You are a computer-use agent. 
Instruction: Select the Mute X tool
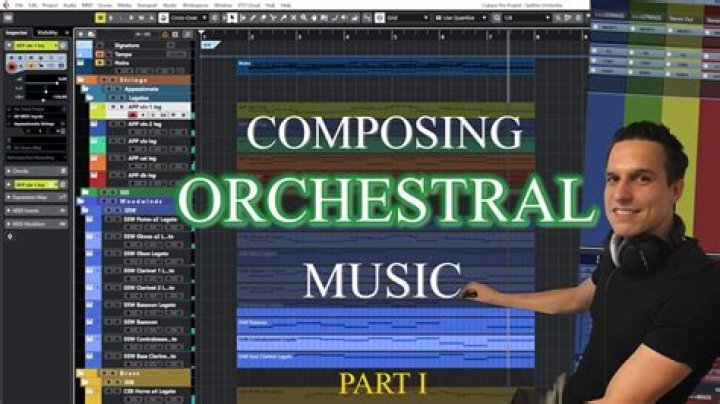pos(293,18)
